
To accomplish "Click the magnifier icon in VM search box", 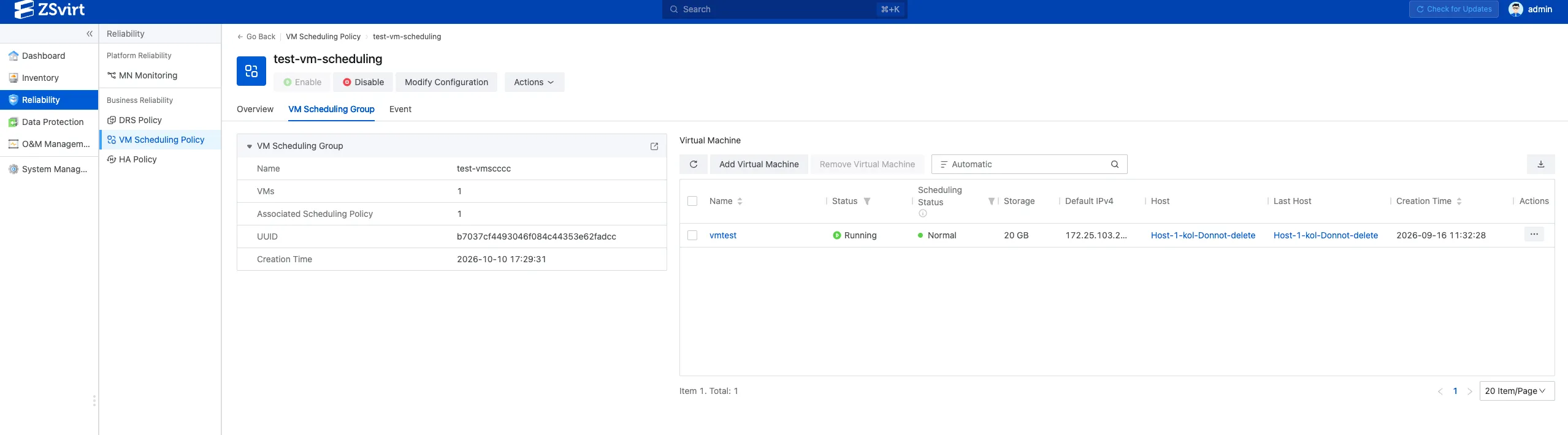I will click(1115, 164).
